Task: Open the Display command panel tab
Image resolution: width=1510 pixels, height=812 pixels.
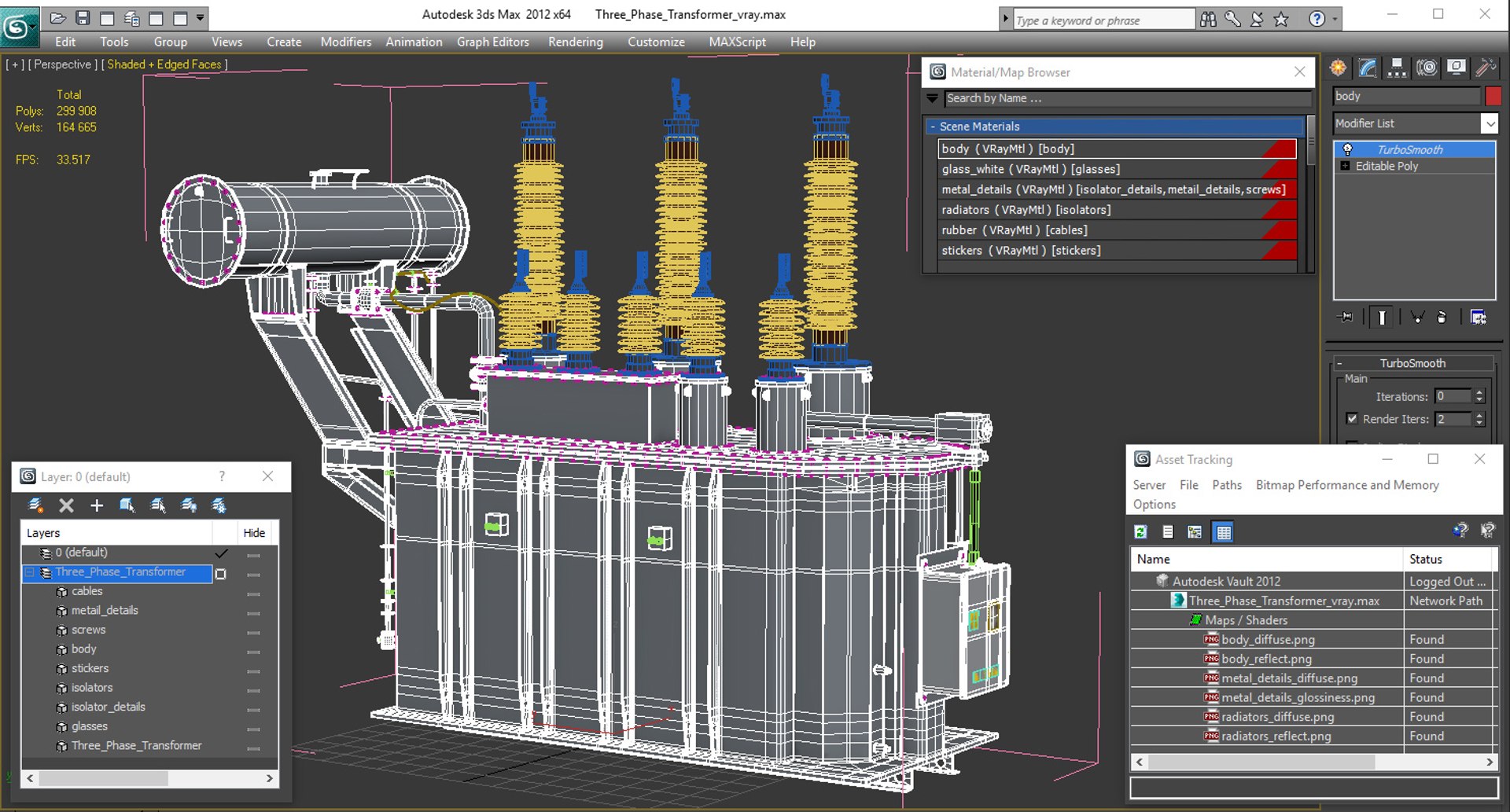Action: [1456, 68]
